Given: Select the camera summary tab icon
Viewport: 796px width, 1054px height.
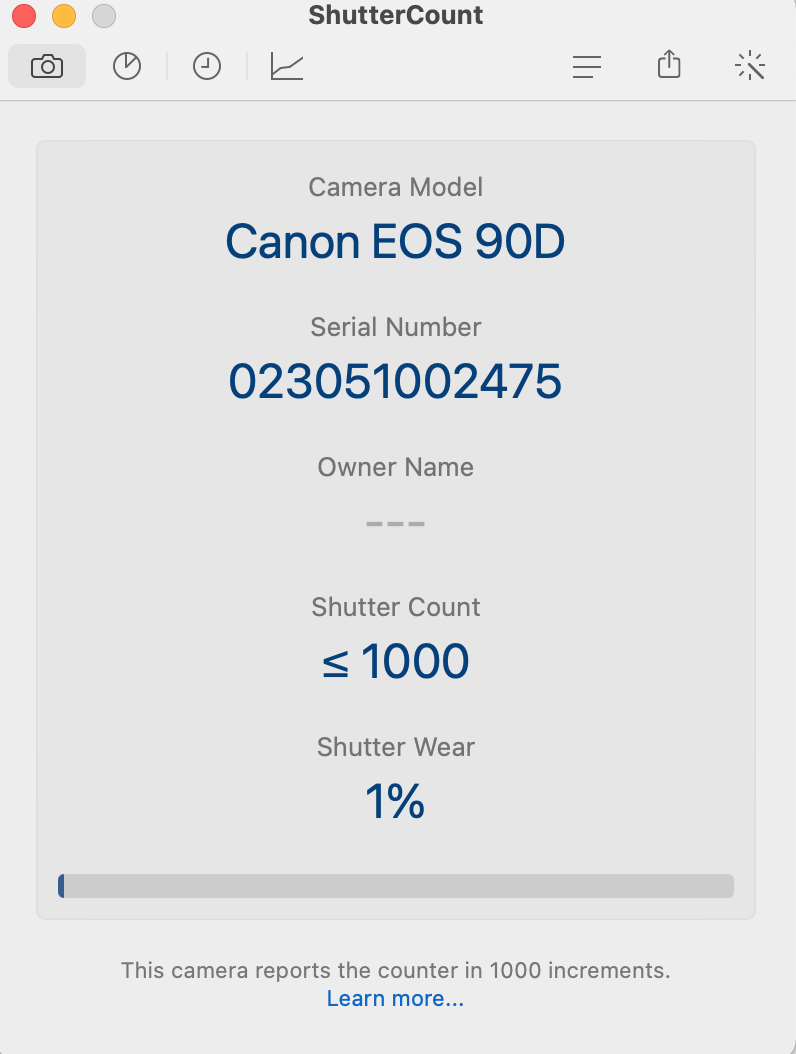Looking at the screenshot, I should [x=46, y=67].
